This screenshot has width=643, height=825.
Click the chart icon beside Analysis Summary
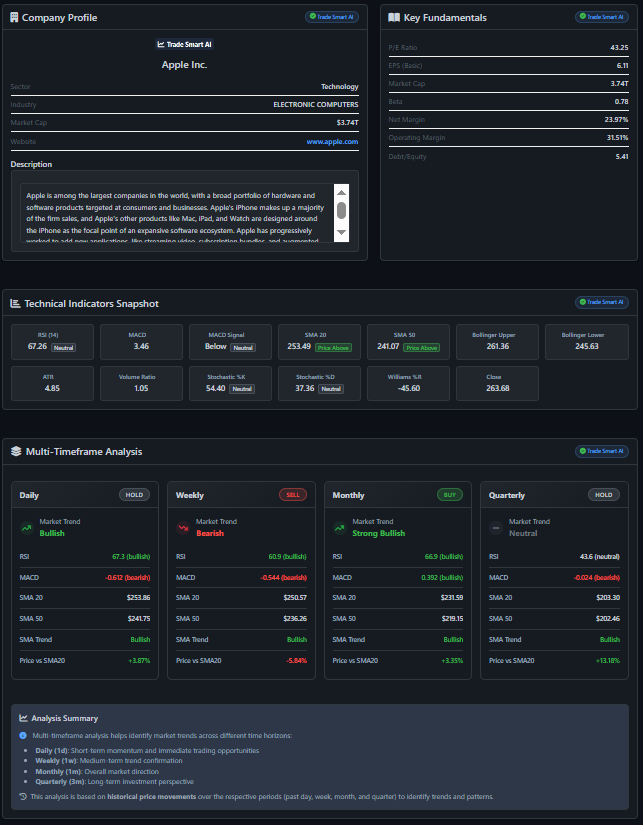pyautogui.click(x=24, y=718)
